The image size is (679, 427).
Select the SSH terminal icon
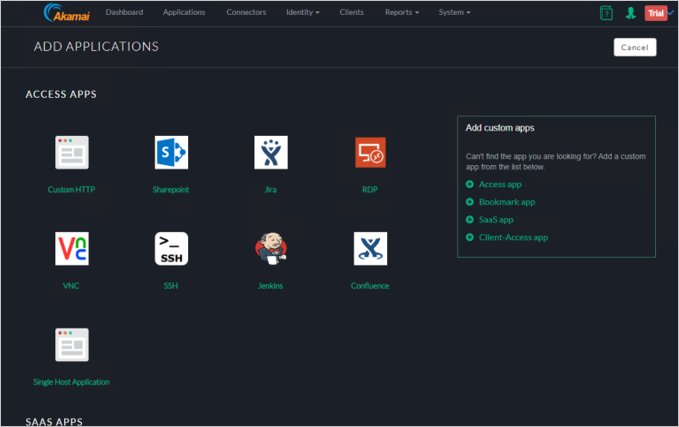coord(171,249)
